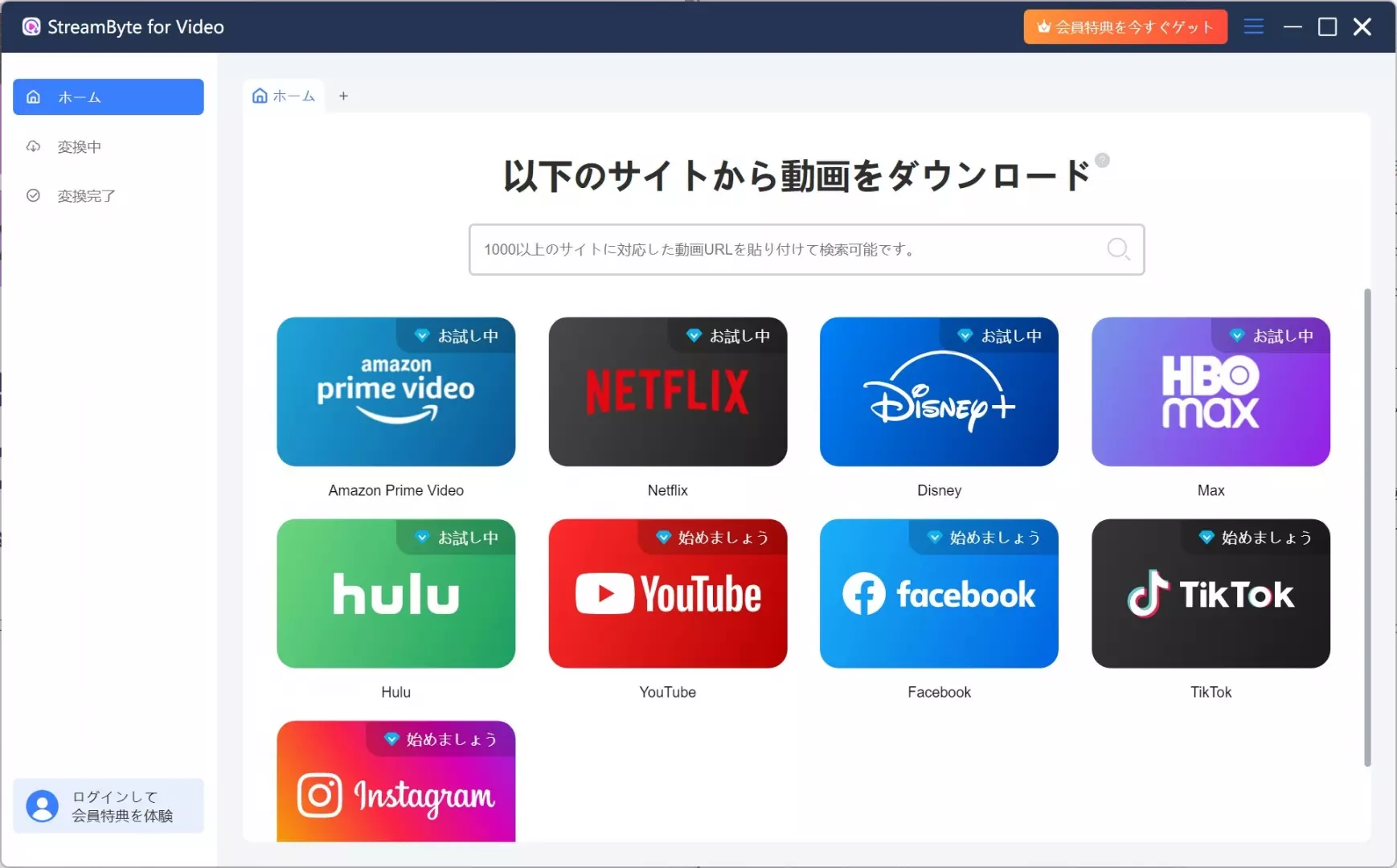Open 変換完了 in the sidebar

109,195
